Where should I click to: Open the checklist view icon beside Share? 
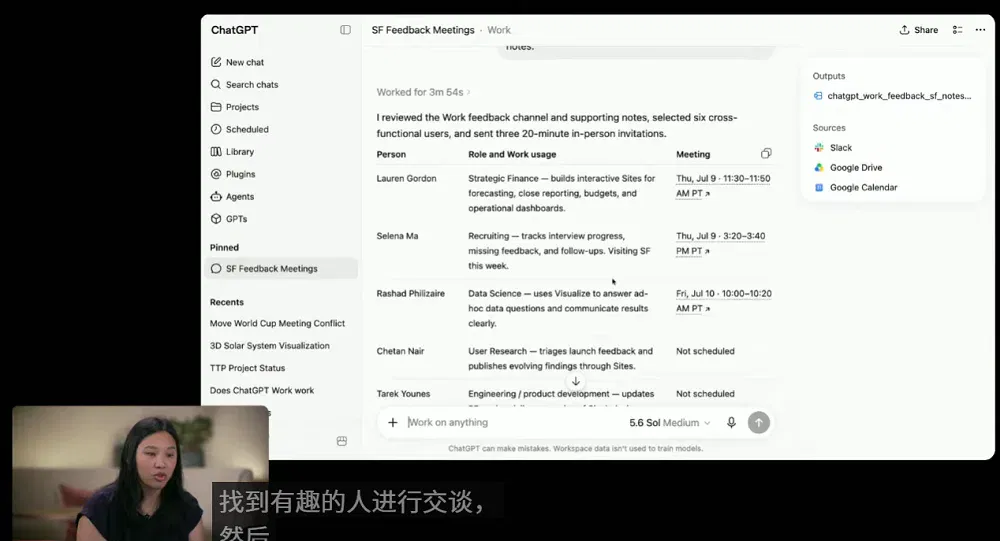coord(957,30)
